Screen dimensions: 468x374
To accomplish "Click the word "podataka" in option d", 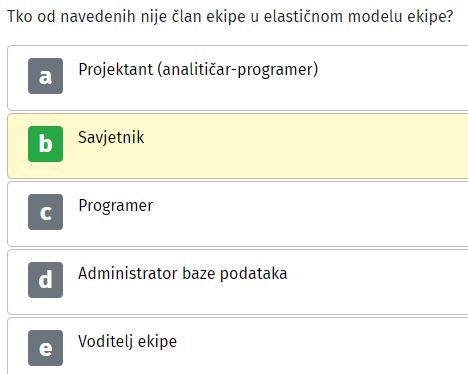I will (x=253, y=274).
